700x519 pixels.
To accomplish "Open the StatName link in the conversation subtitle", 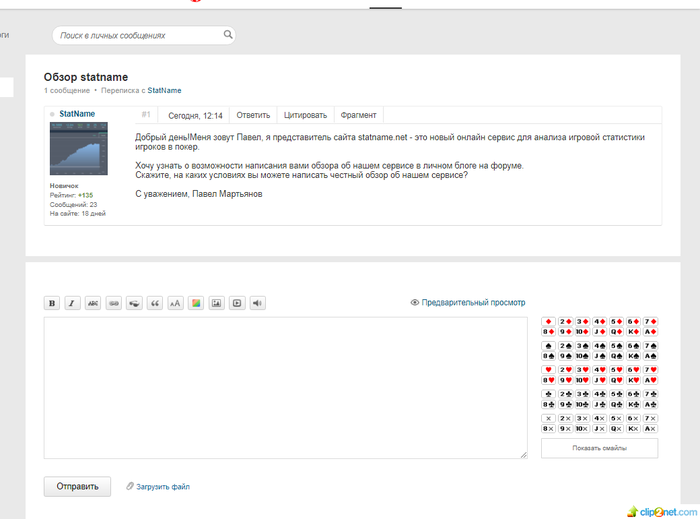I will pos(164,90).
